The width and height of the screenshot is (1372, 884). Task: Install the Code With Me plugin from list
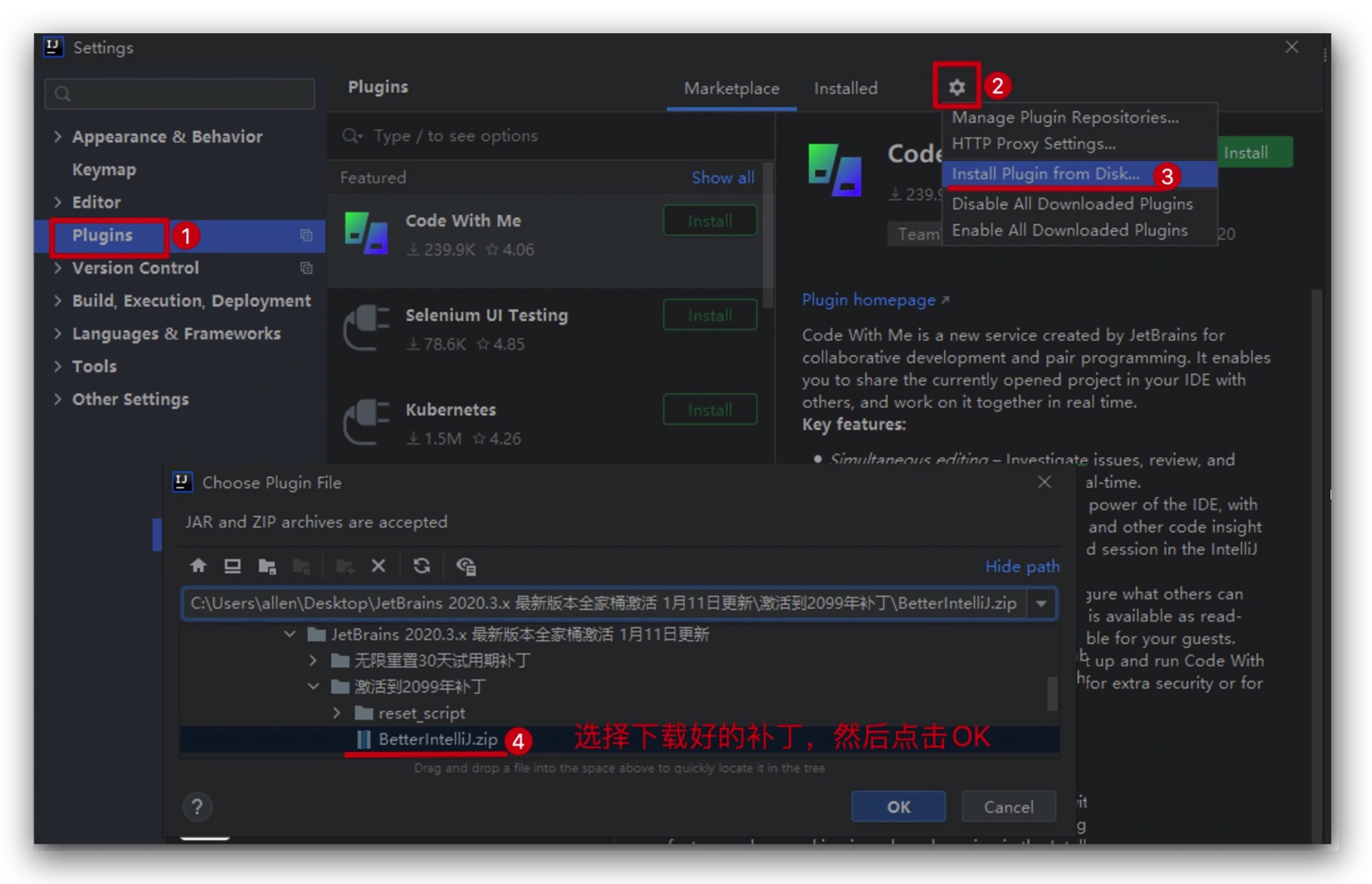point(710,221)
